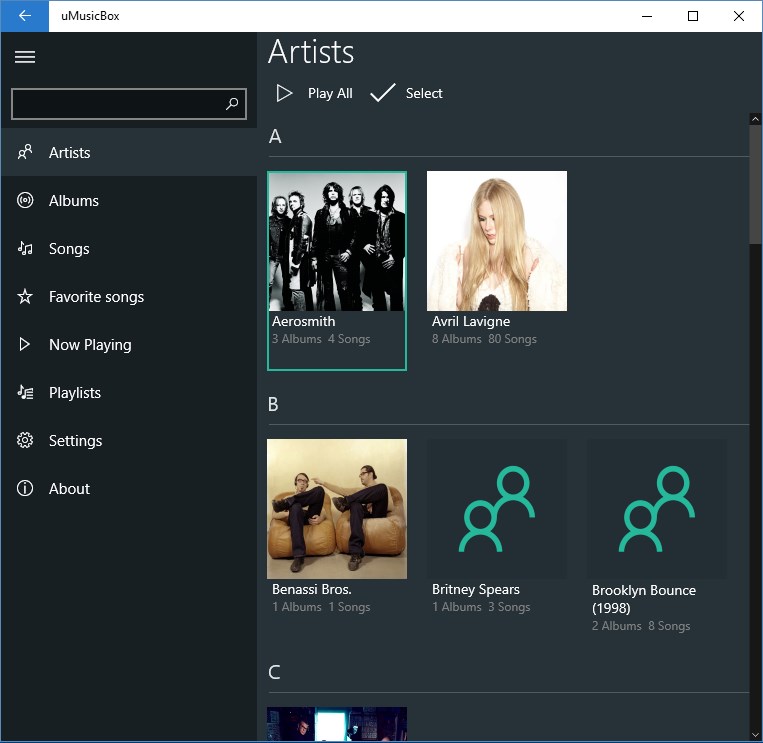This screenshot has width=763, height=743.
Task: Click the vertical scrollbar thumb
Action: [x=755, y=184]
